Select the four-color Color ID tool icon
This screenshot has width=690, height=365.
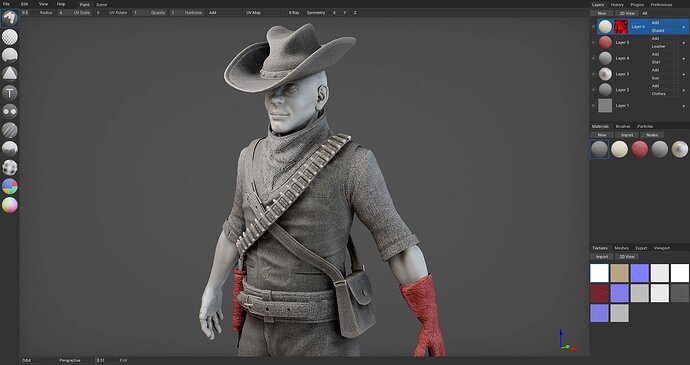(10, 186)
